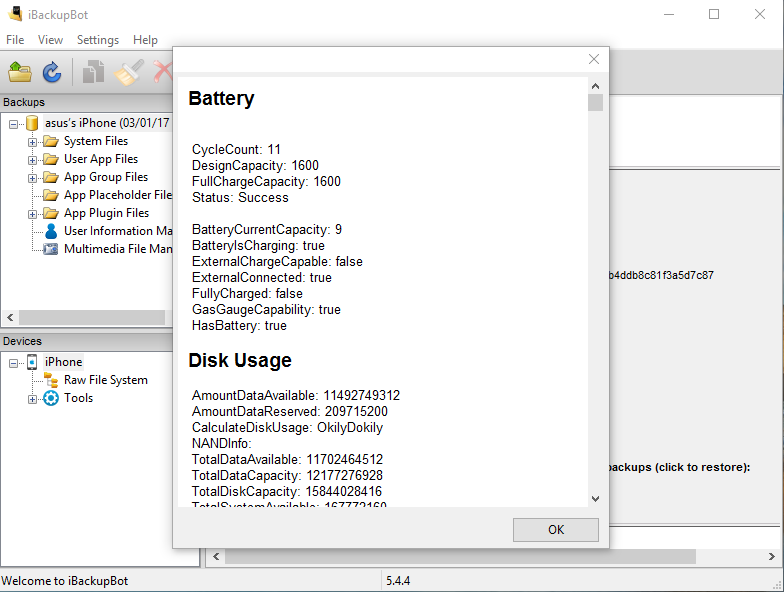Click the Tools gear icon
The height and width of the screenshot is (592, 784).
[50, 398]
